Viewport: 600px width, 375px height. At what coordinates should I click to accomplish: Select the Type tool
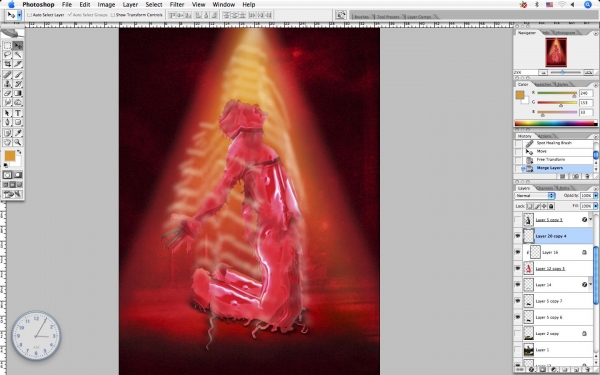pos(18,113)
